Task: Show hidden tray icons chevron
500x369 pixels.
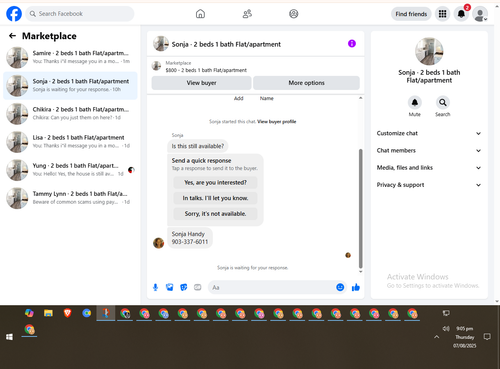Action: coord(436,337)
